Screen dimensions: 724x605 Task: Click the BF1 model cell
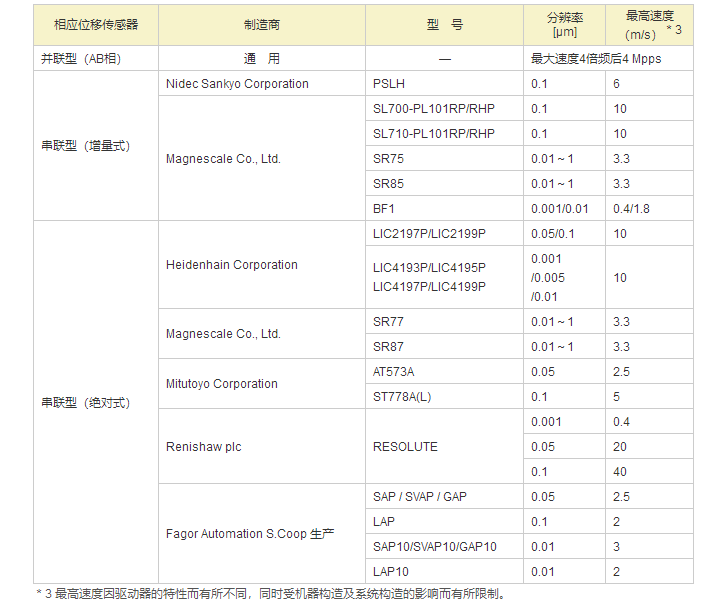pos(444,208)
